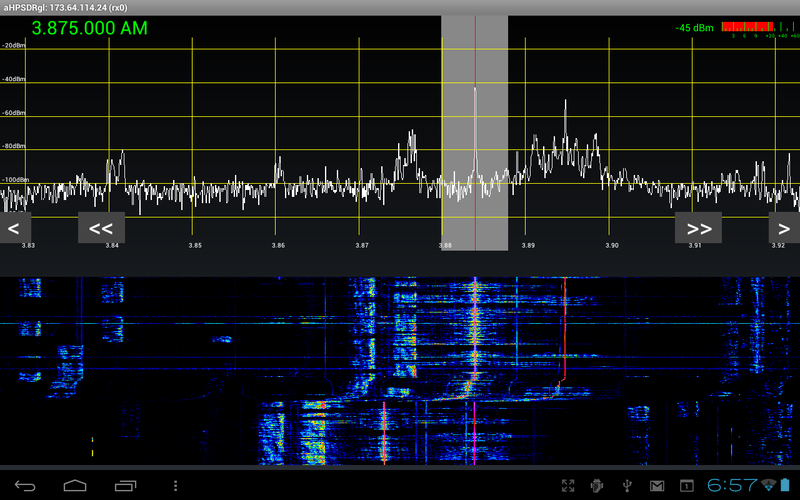Tap the 3.90 frequency axis label
Viewport: 800px width, 500px height.
(x=612, y=245)
